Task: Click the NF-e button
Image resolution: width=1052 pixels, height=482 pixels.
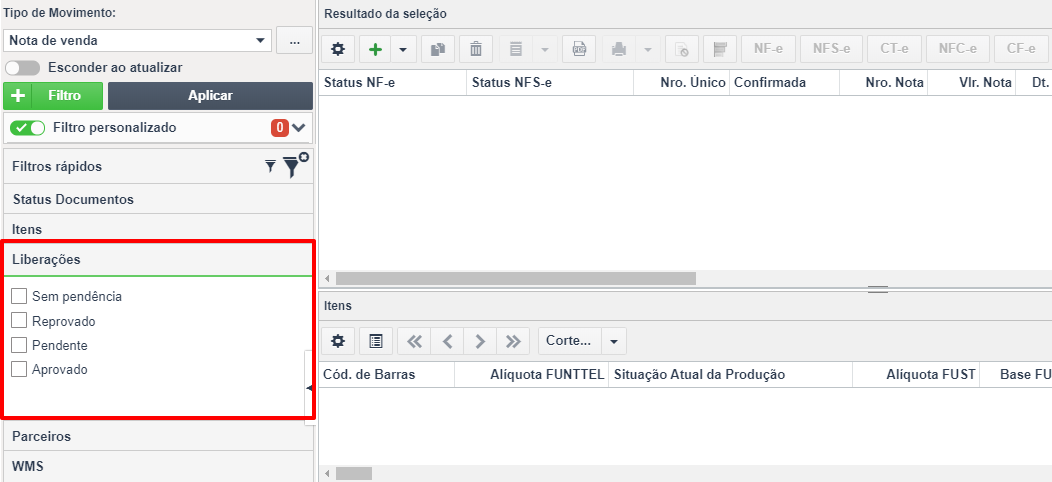Action: click(769, 49)
